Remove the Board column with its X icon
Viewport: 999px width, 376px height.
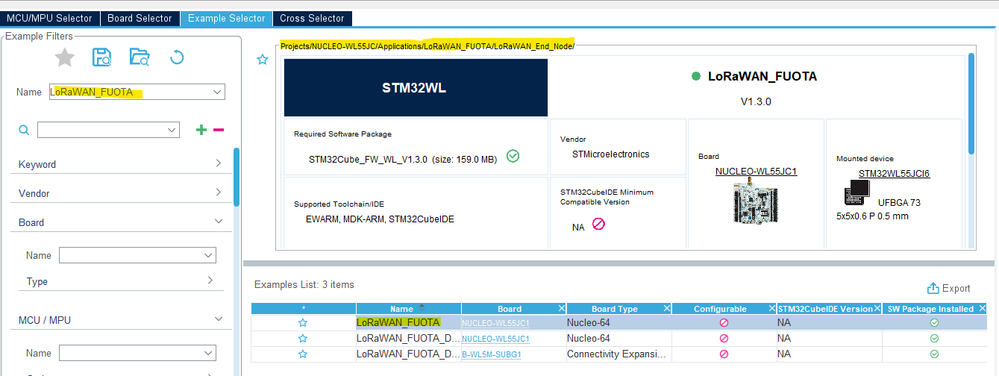(x=561, y=308)
